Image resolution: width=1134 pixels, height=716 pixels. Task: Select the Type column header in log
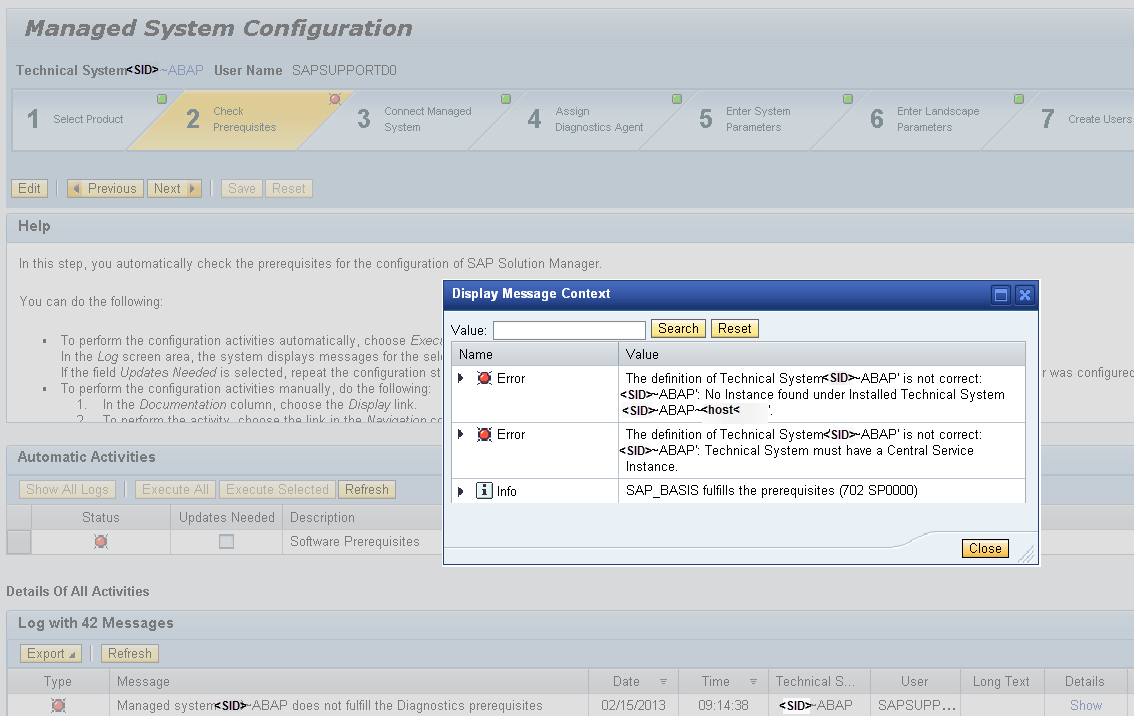58,681
